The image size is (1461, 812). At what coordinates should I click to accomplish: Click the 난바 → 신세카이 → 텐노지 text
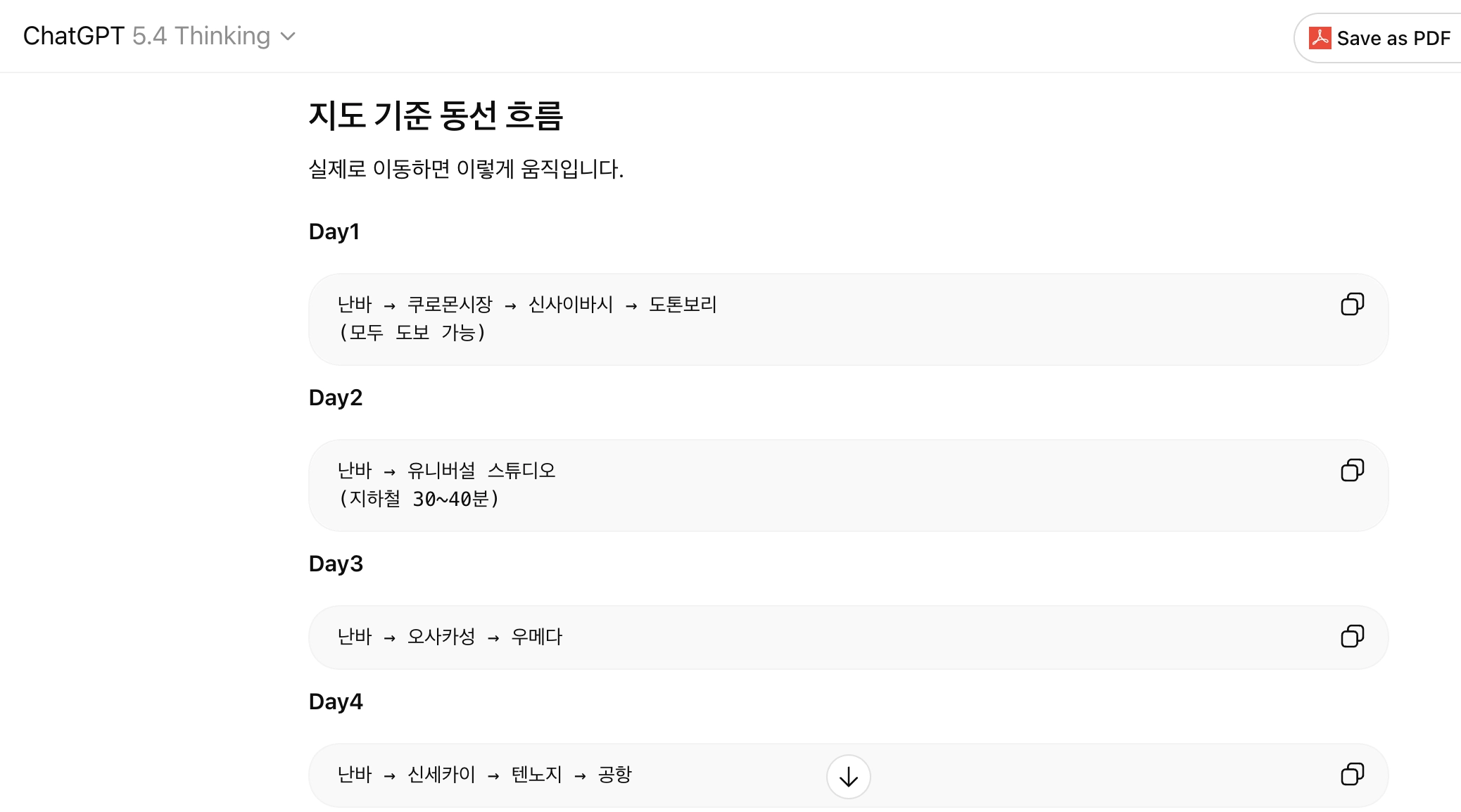click(x=484, y=775)
